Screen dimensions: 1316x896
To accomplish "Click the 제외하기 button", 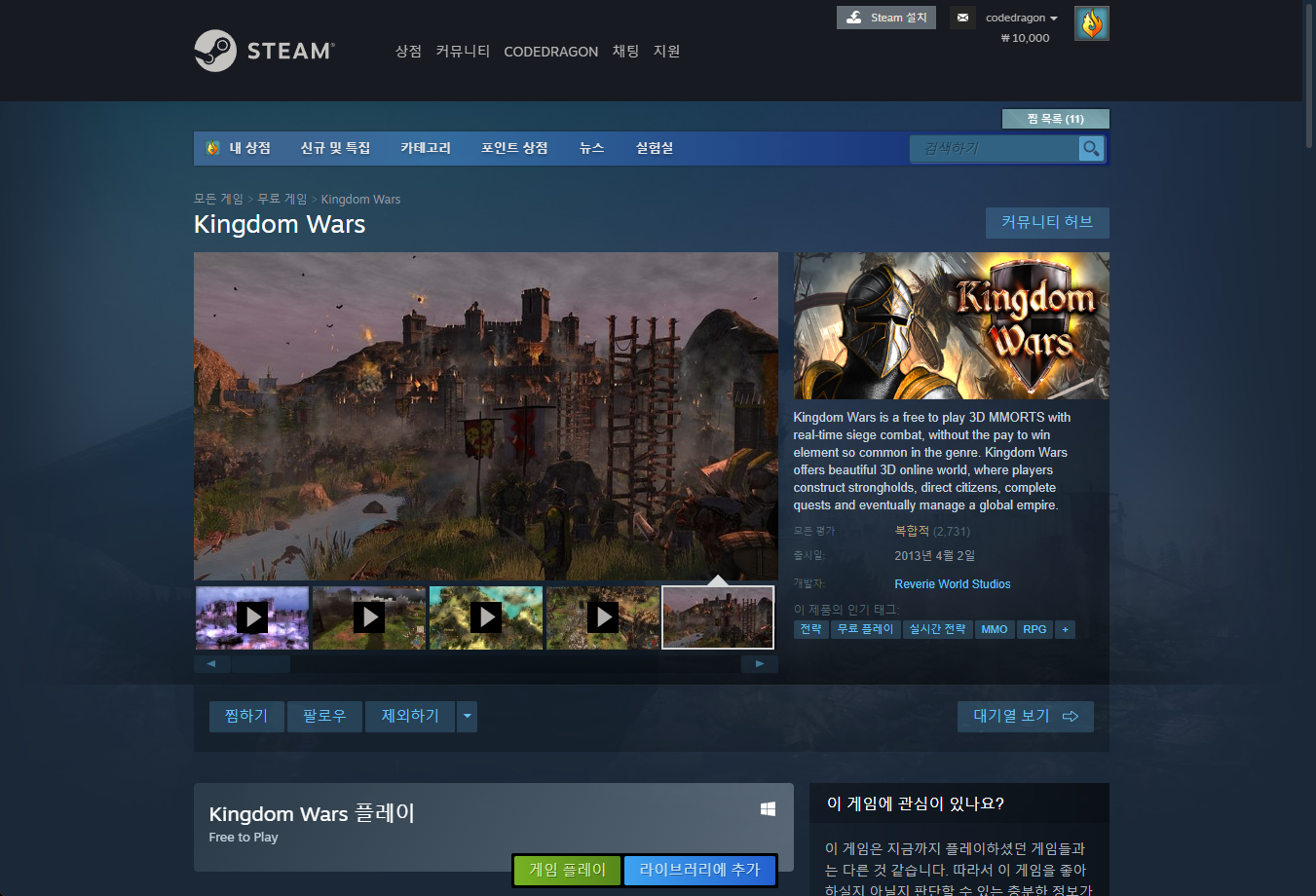I will (x=410, y=716).
